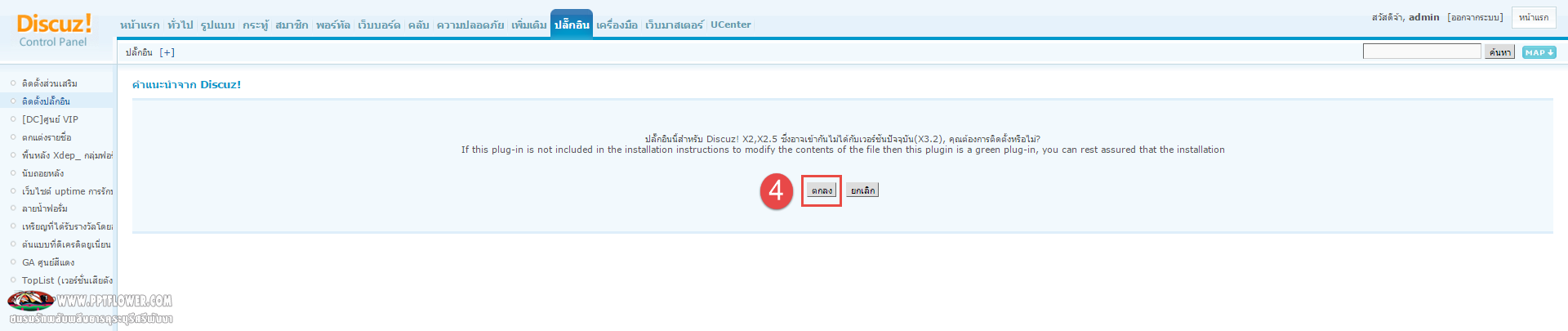Open นับถอยหลัง sidebar item
This screenshot has height=331, width=1568.
point(43,173)
